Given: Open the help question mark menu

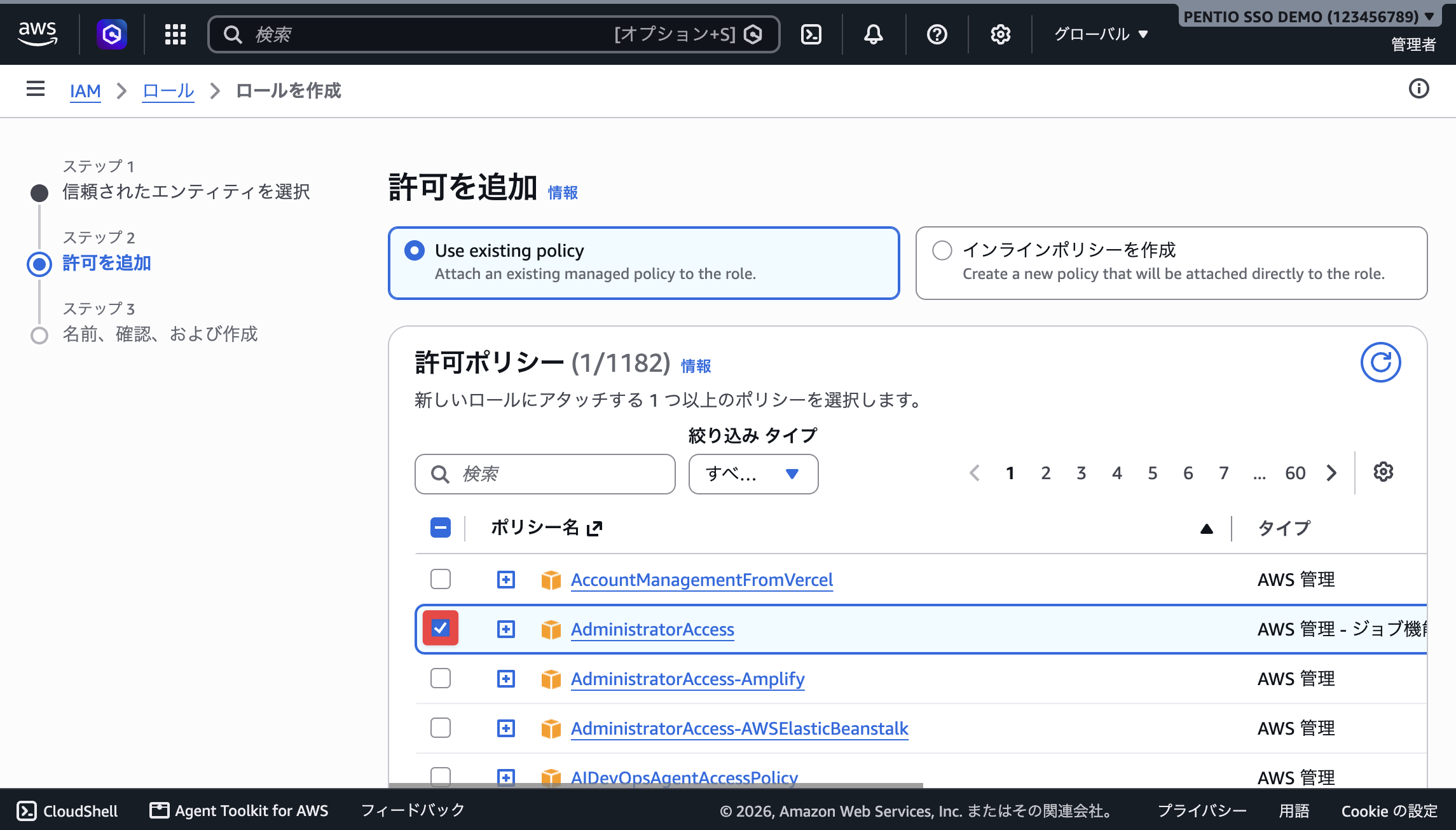Looking at the screenshot, I should click(x=937, y=34).
